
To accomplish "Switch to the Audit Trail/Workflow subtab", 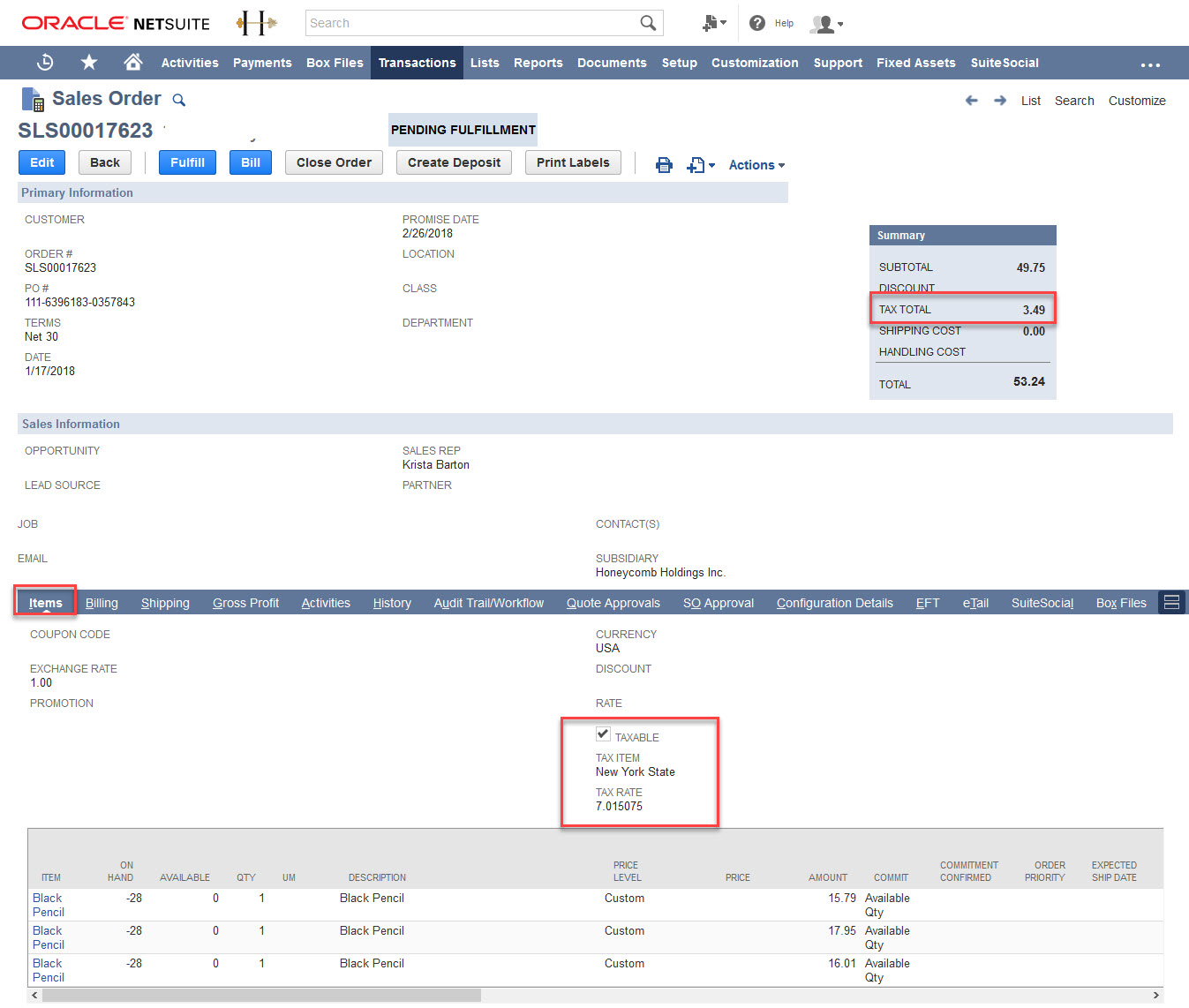I will pos(489,603).
